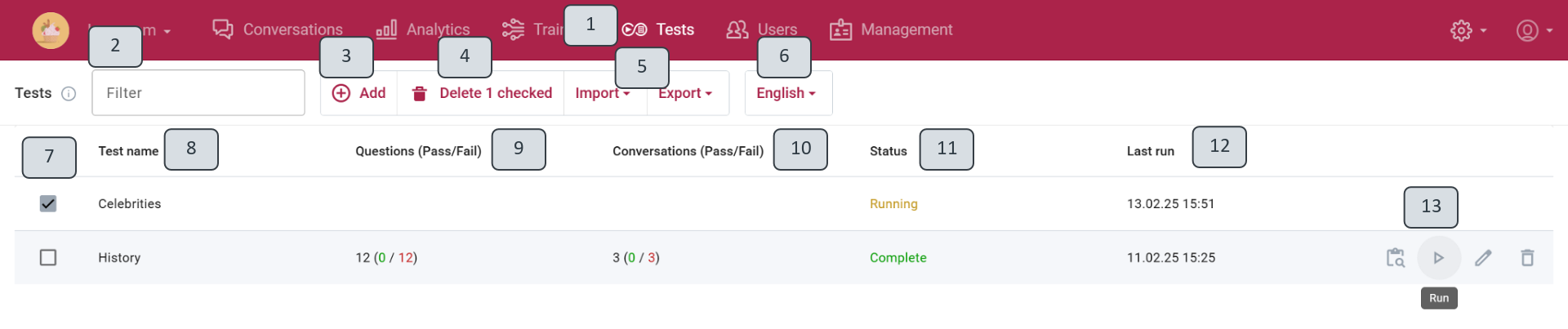Expand the Export dropdown
Image resolution: width=1568 pixels, height=329 pixels.
(685, 93)
